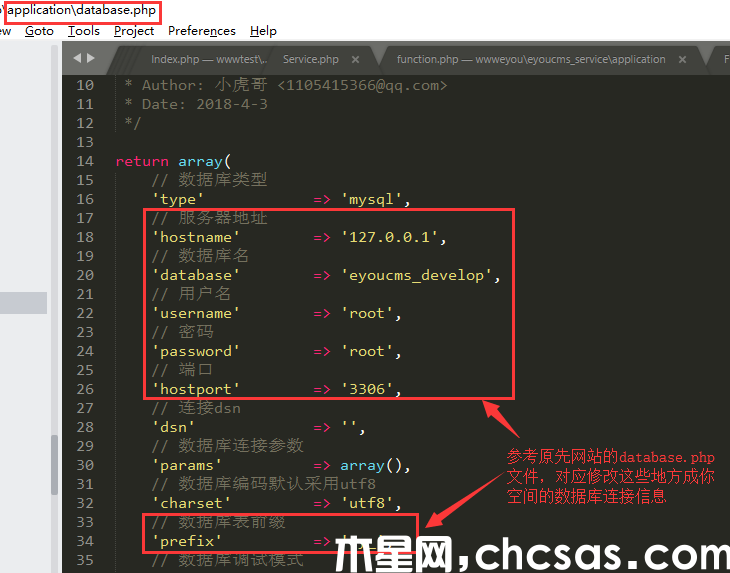Switch to the Service.php tab

click(x=311, y=59)
